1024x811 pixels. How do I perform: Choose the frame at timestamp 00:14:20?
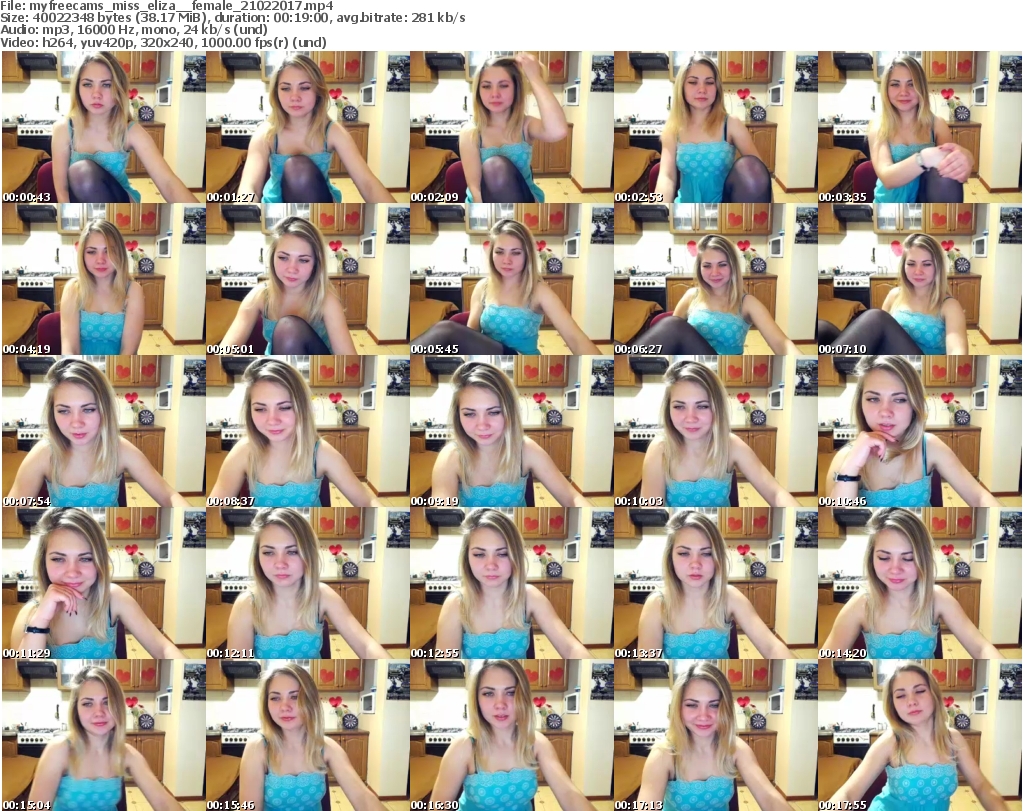tap(920, 583)
